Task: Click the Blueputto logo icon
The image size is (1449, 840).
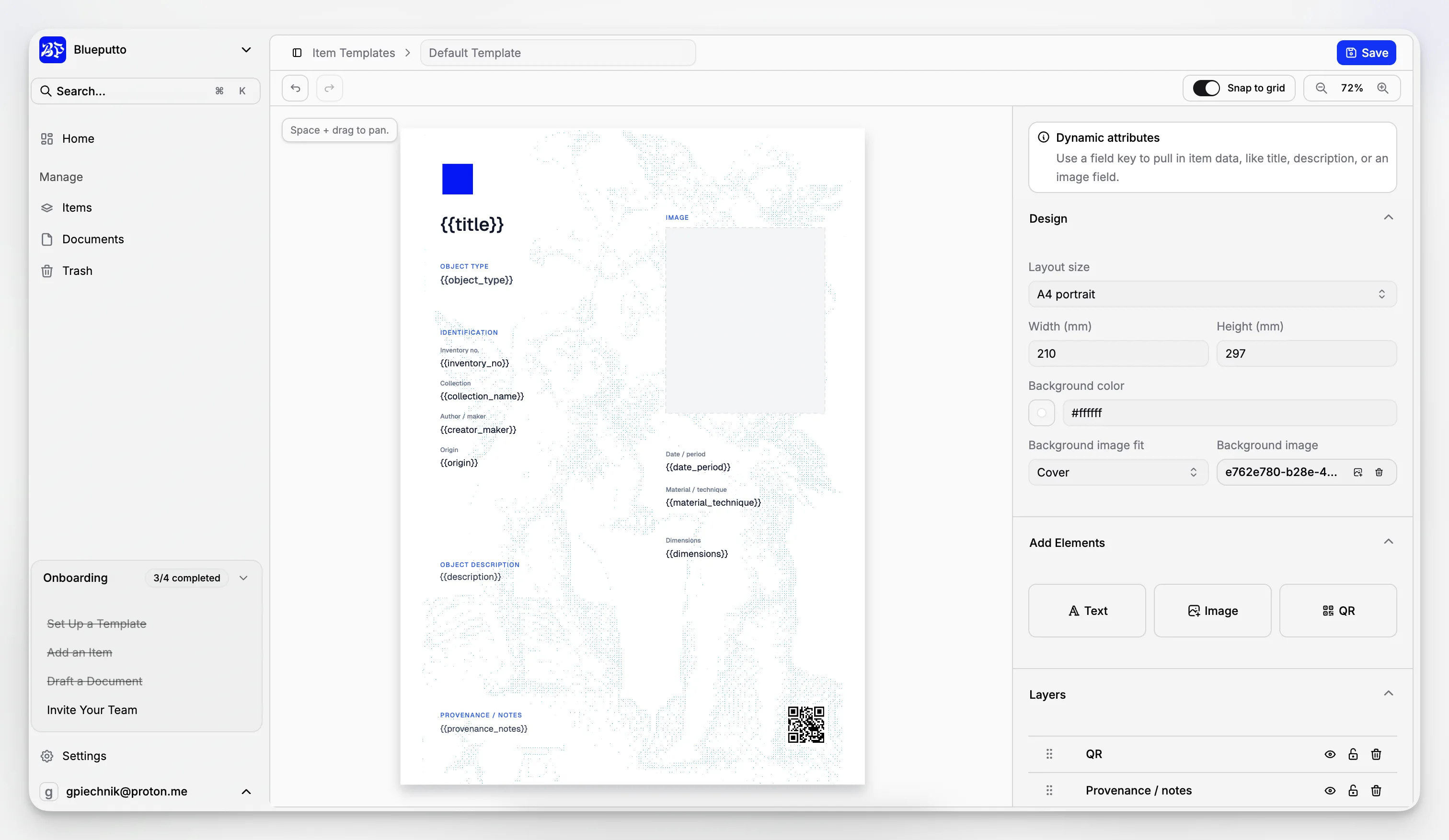Action: (52, 49)
